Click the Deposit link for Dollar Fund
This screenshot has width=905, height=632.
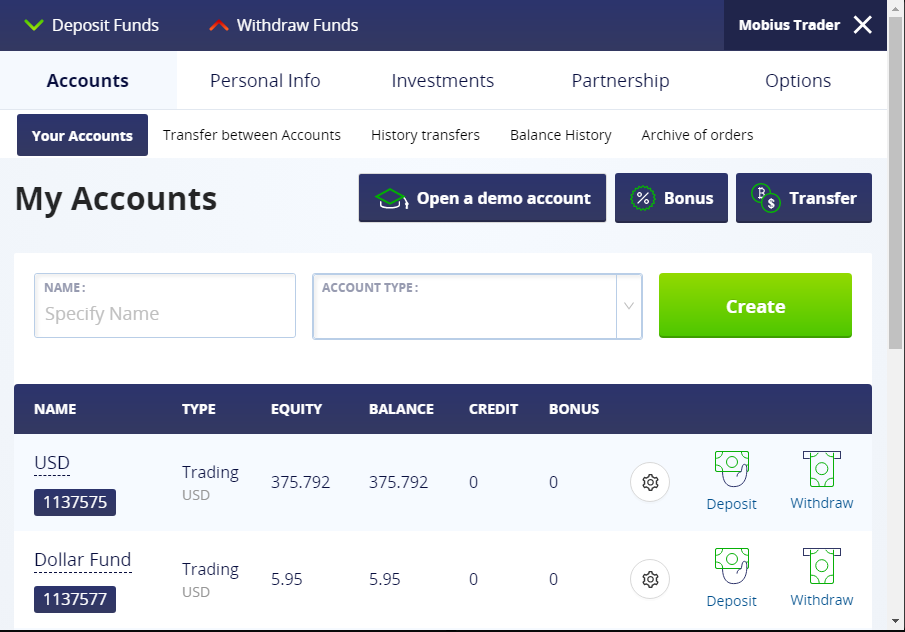(x=732, y=600)
